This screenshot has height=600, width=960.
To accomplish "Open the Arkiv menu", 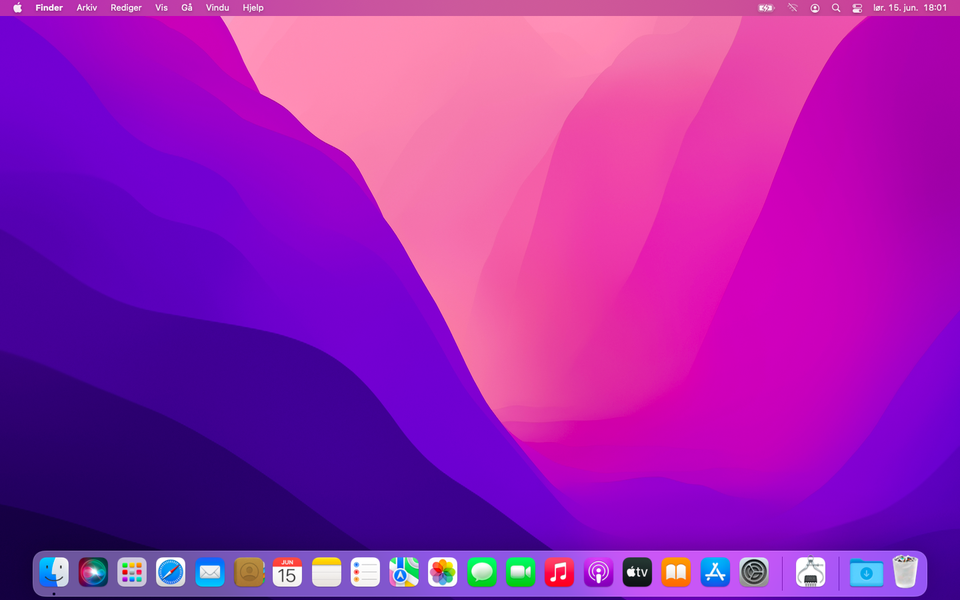I will pos(87,7).
